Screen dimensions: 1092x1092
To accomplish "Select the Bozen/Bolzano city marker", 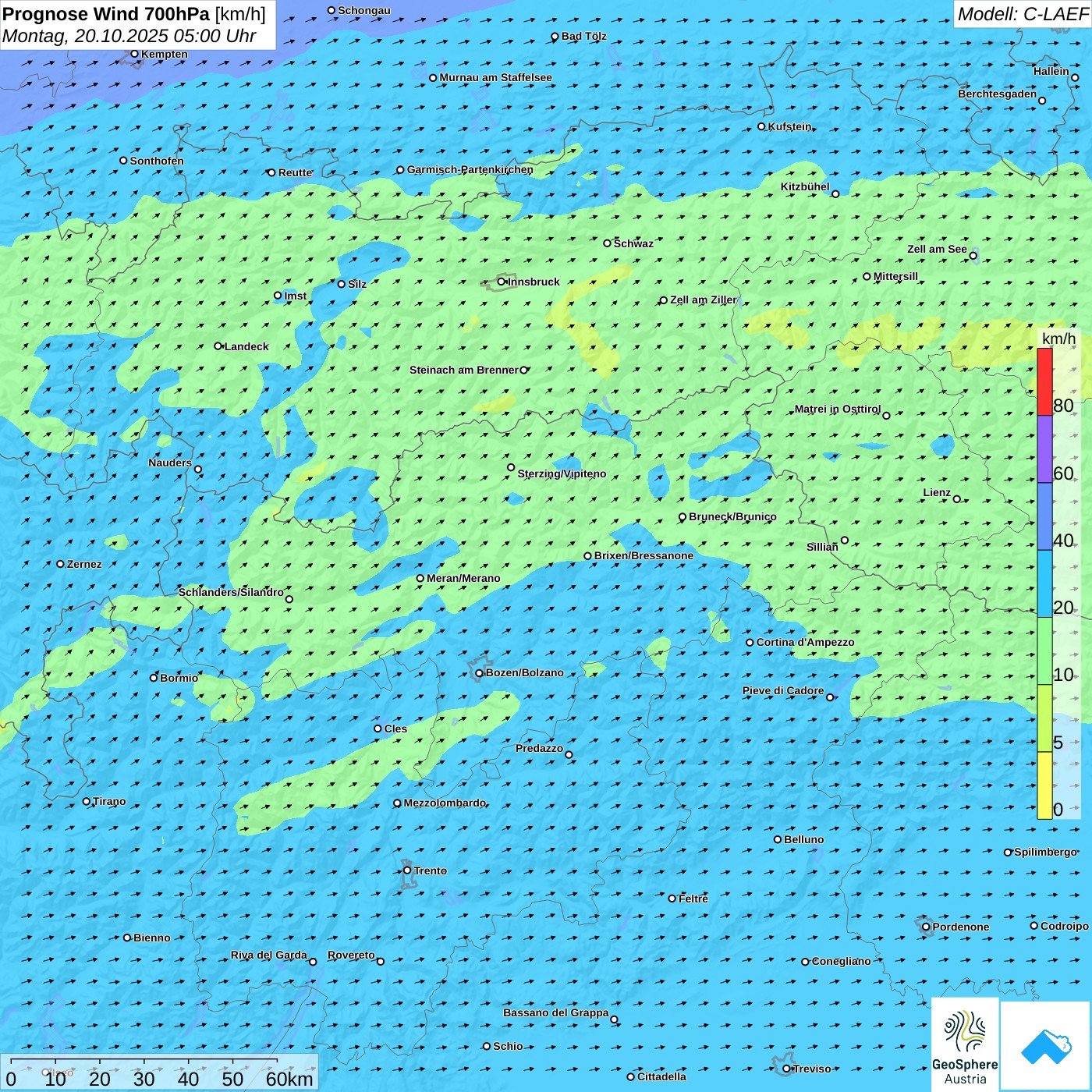I will pyautogui.click(x=480, y=673).
